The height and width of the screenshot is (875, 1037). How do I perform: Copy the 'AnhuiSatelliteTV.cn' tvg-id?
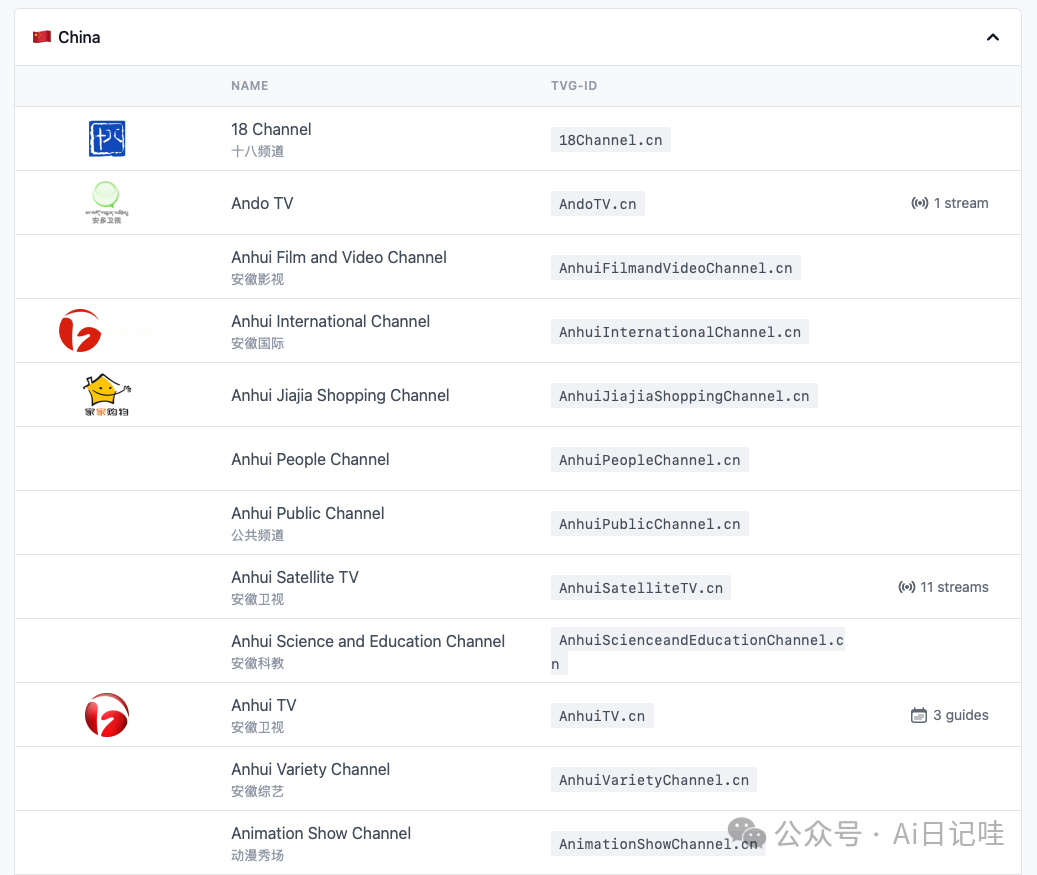pos(641,588)
